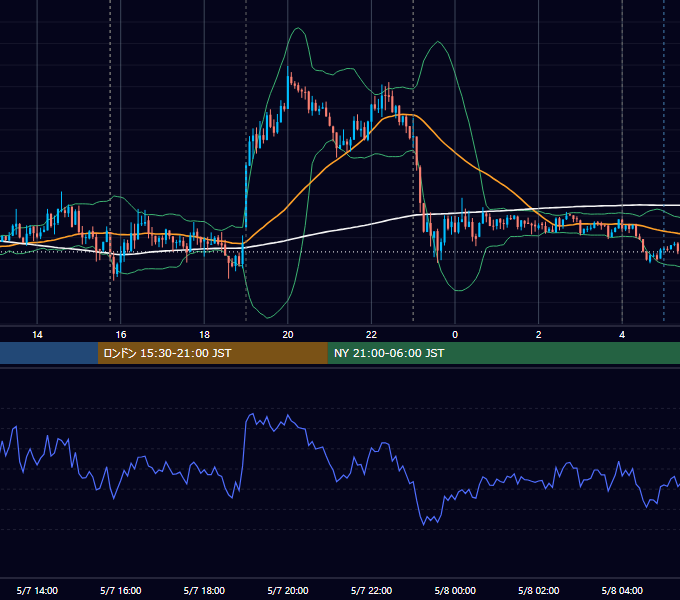
Task: Click hour label 2 on chart axis
Action: 539,335
